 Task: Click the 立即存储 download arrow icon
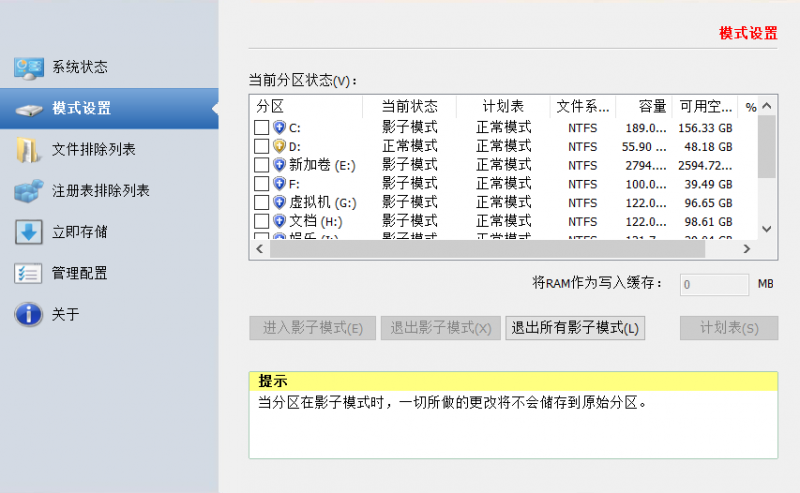point(28,232)
